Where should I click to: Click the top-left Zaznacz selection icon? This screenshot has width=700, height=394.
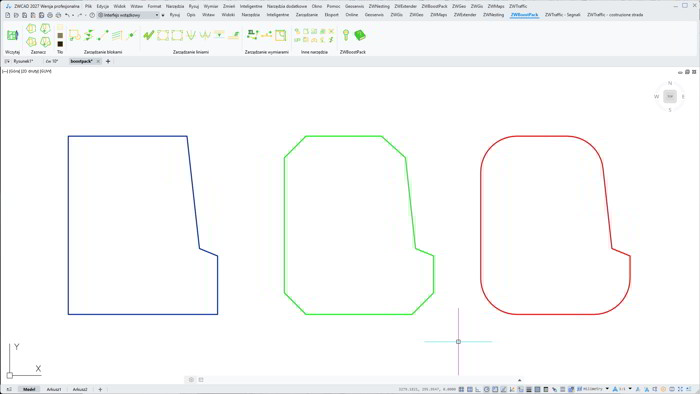tap(31, 29)
